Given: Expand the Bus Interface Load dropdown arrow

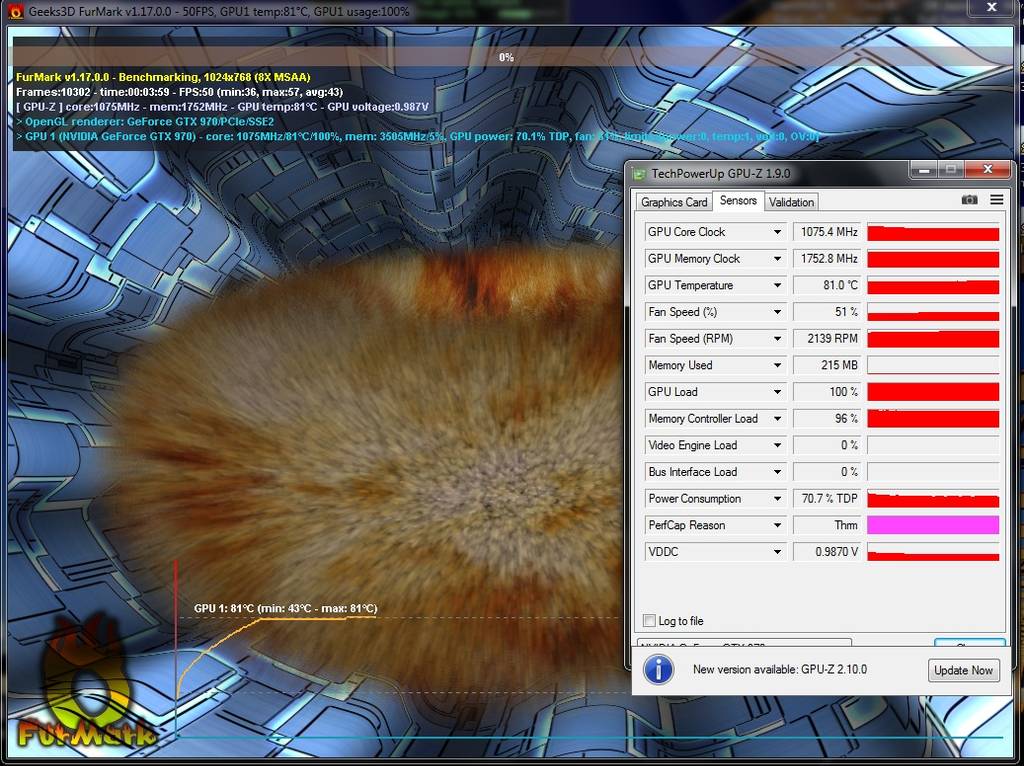Looking at the screenshot, I should tap(777, 471).
